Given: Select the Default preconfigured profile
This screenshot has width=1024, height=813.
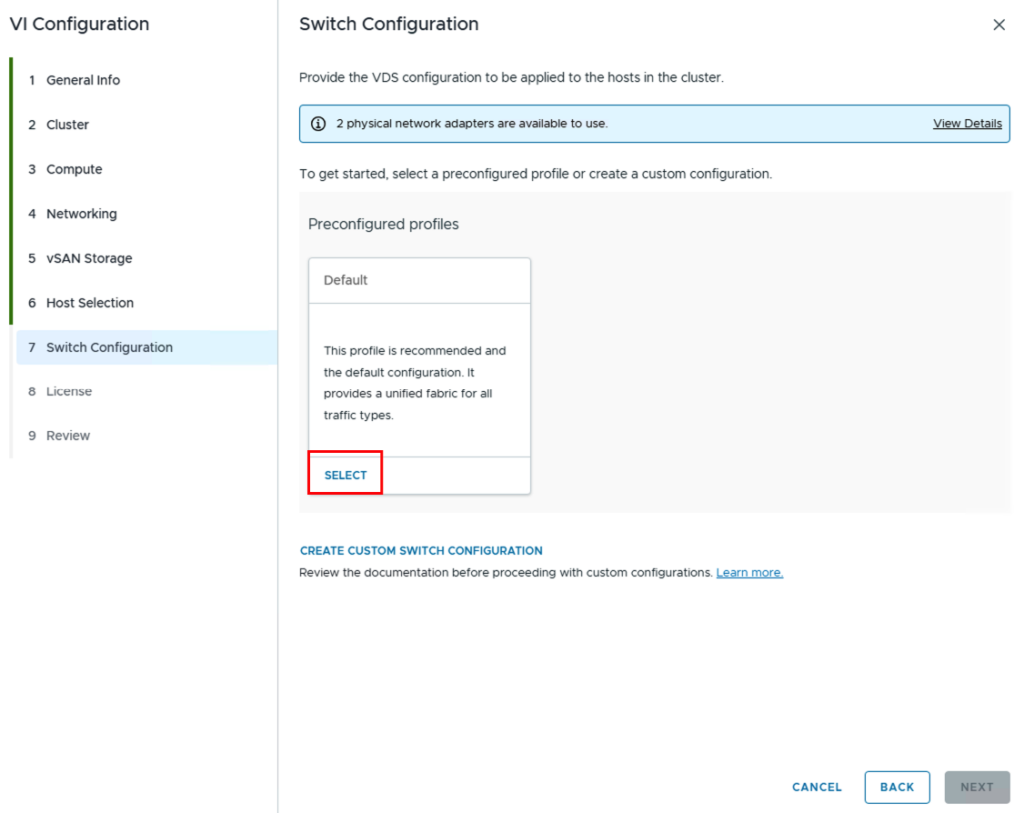Looking at the screenshot, I should [x=345, y=475].
